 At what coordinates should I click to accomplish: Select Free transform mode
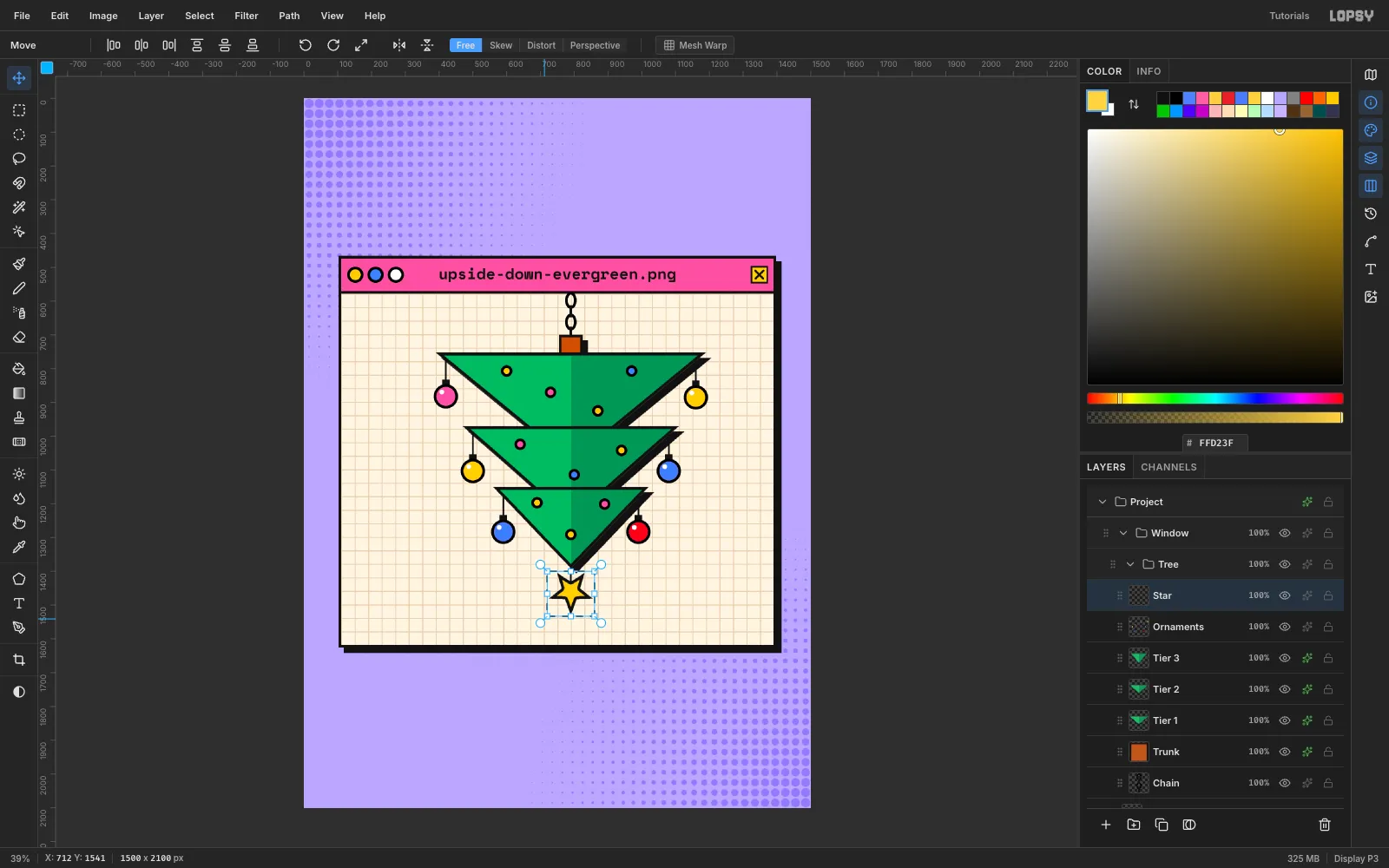tap(465, 45)
